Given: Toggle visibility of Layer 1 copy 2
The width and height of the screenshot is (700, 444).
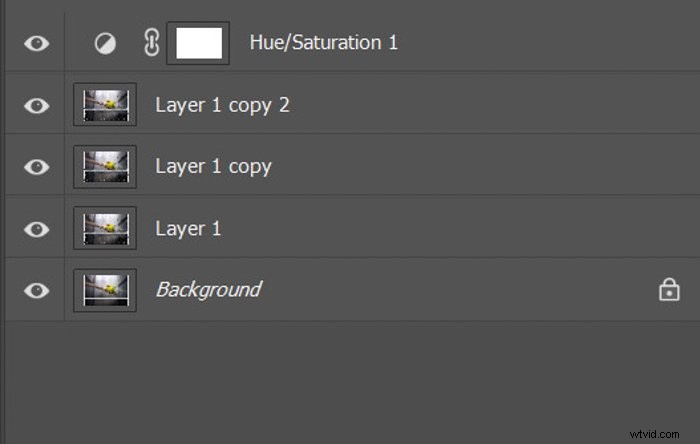Looking at the screenshot, I should pos(36,105).
